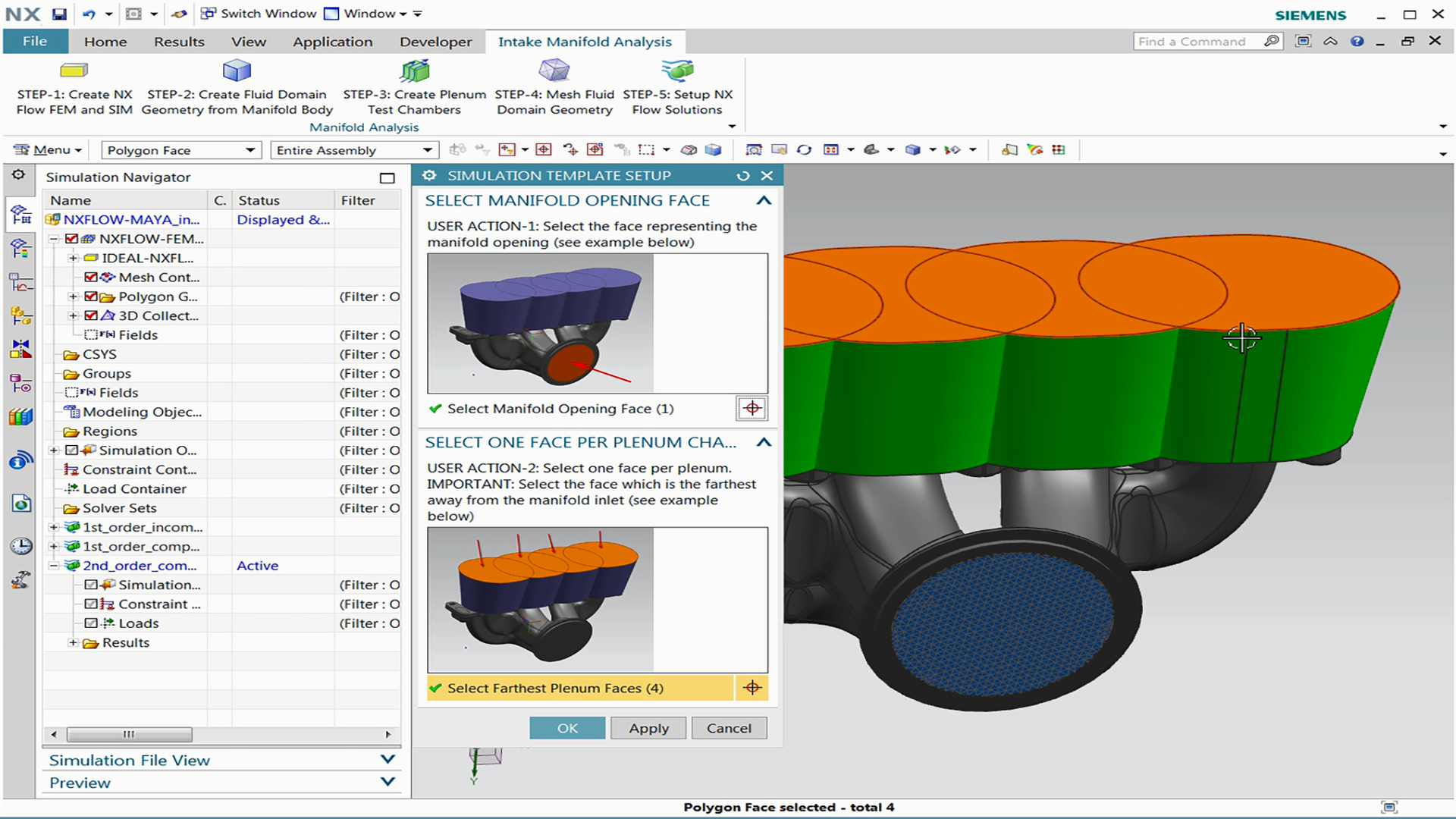Disable the Mesh Cont checkbox
This screenshot has height=819, width=1456.
pos(91,277)
